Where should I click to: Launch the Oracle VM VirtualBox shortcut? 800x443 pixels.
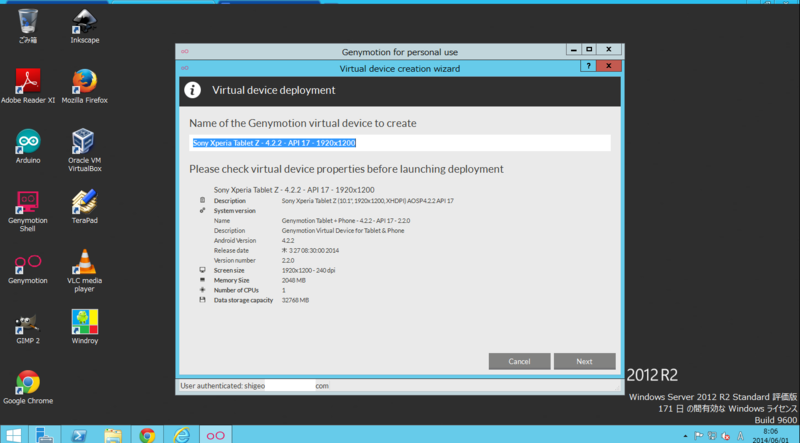pyautogui.click(x=85, y=150)
